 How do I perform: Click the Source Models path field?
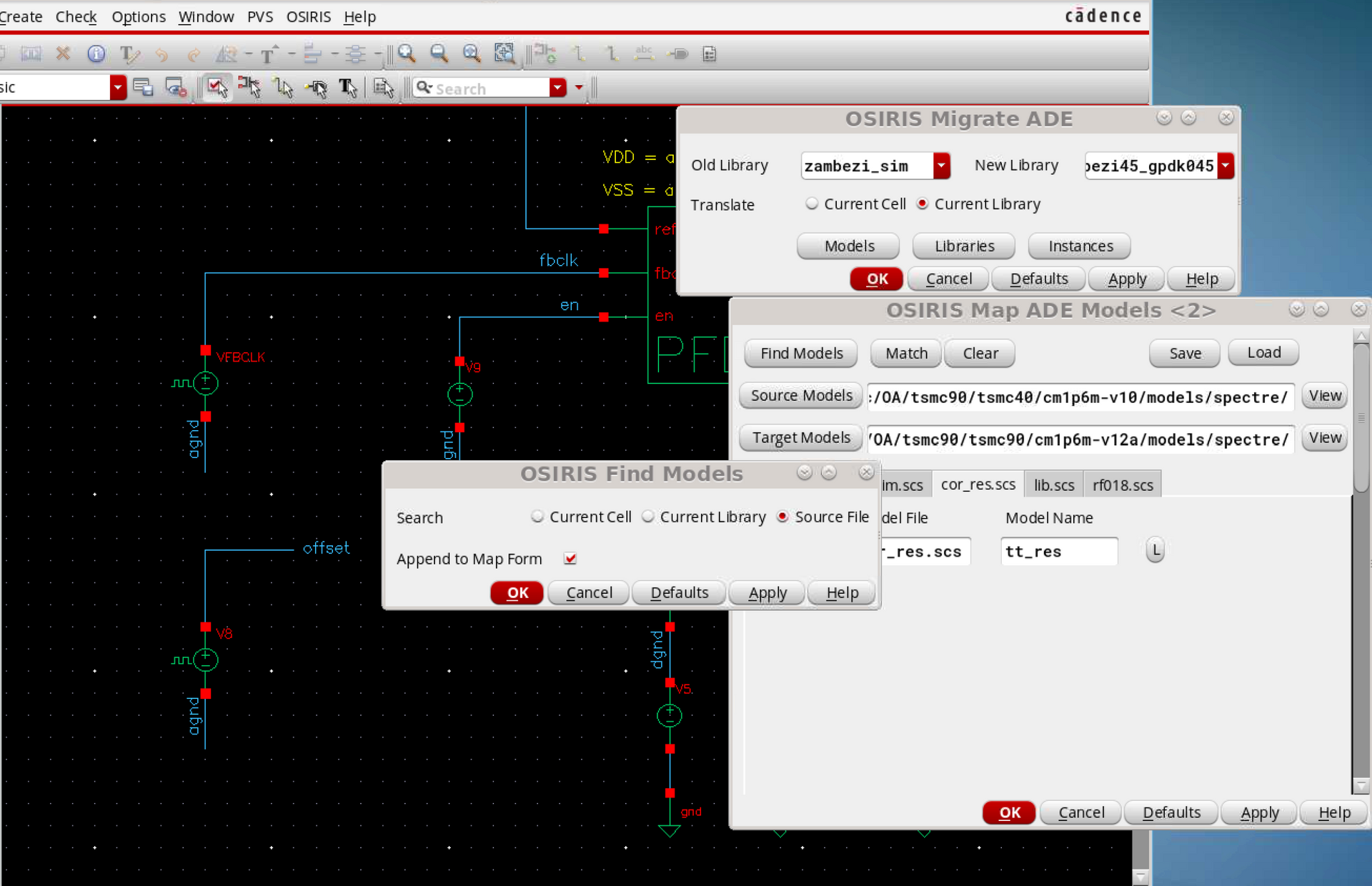tap(1080, 397)
